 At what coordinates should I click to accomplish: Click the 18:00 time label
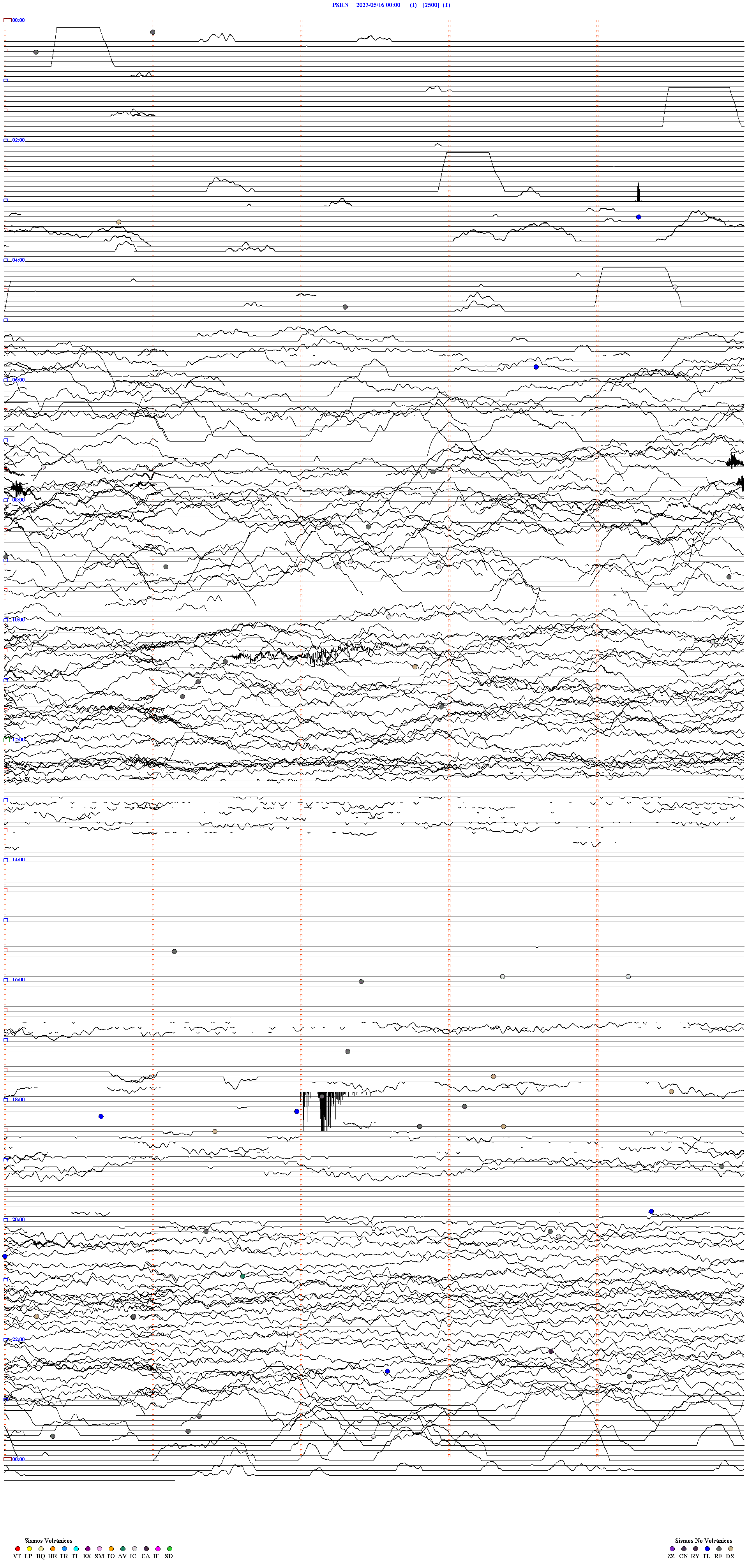[x=18, y=1099]
